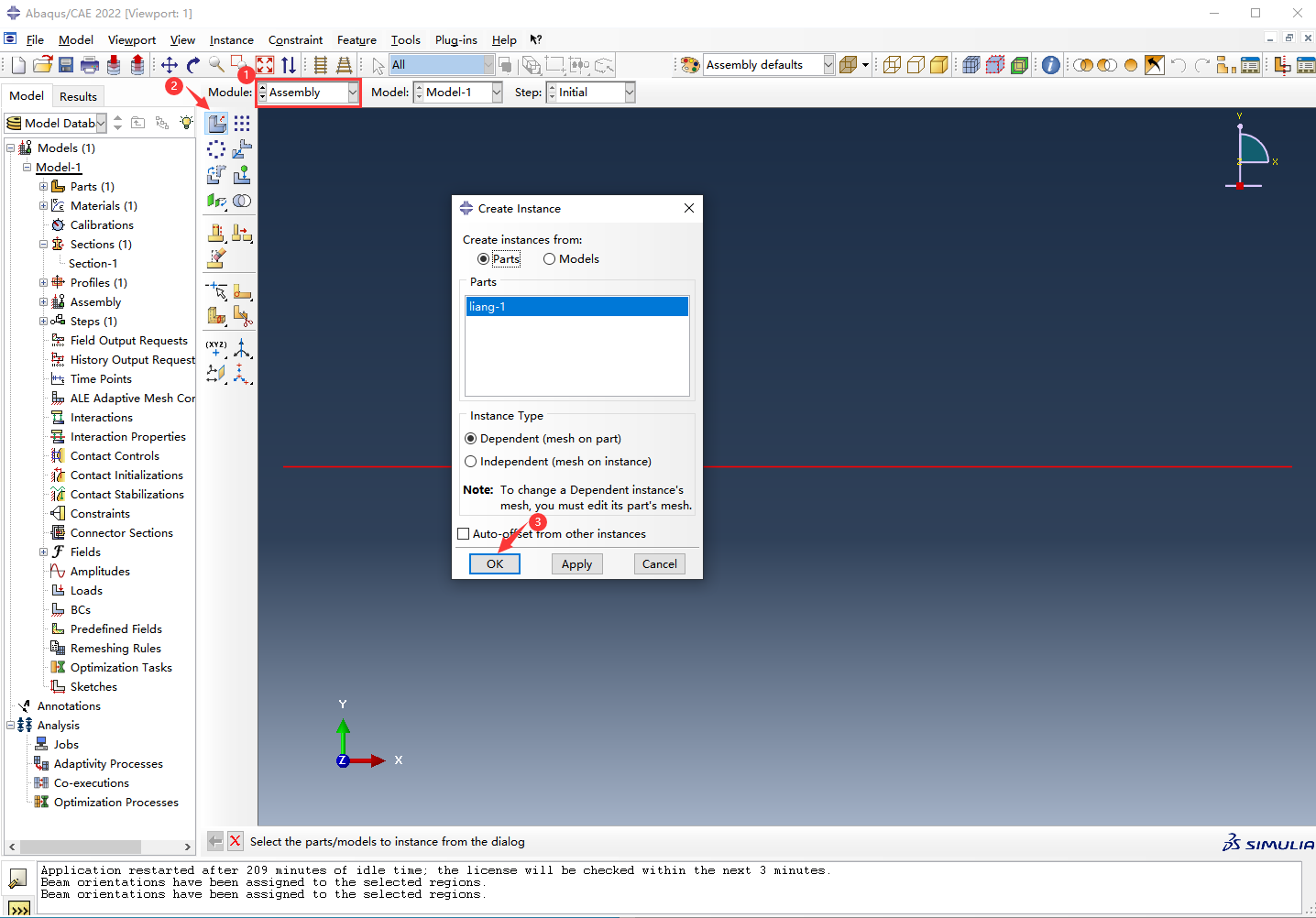Click the Create Instance tool icon
This screenshot has width=1316, height=918.
(217, 124)
